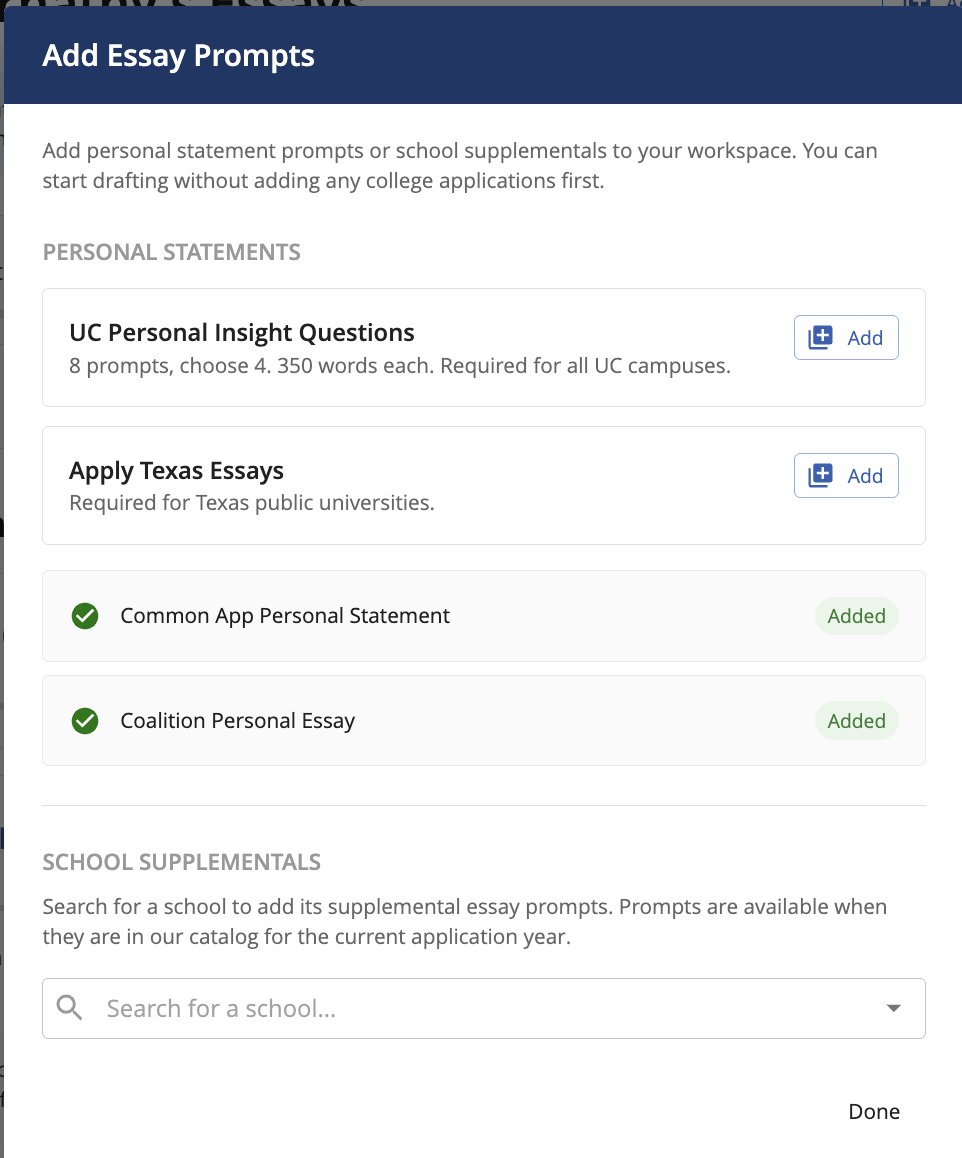Select the UC Personal Insight Questions title
Image resolution: width=962 pixels, height=1158 pixels.
(242, 333)
